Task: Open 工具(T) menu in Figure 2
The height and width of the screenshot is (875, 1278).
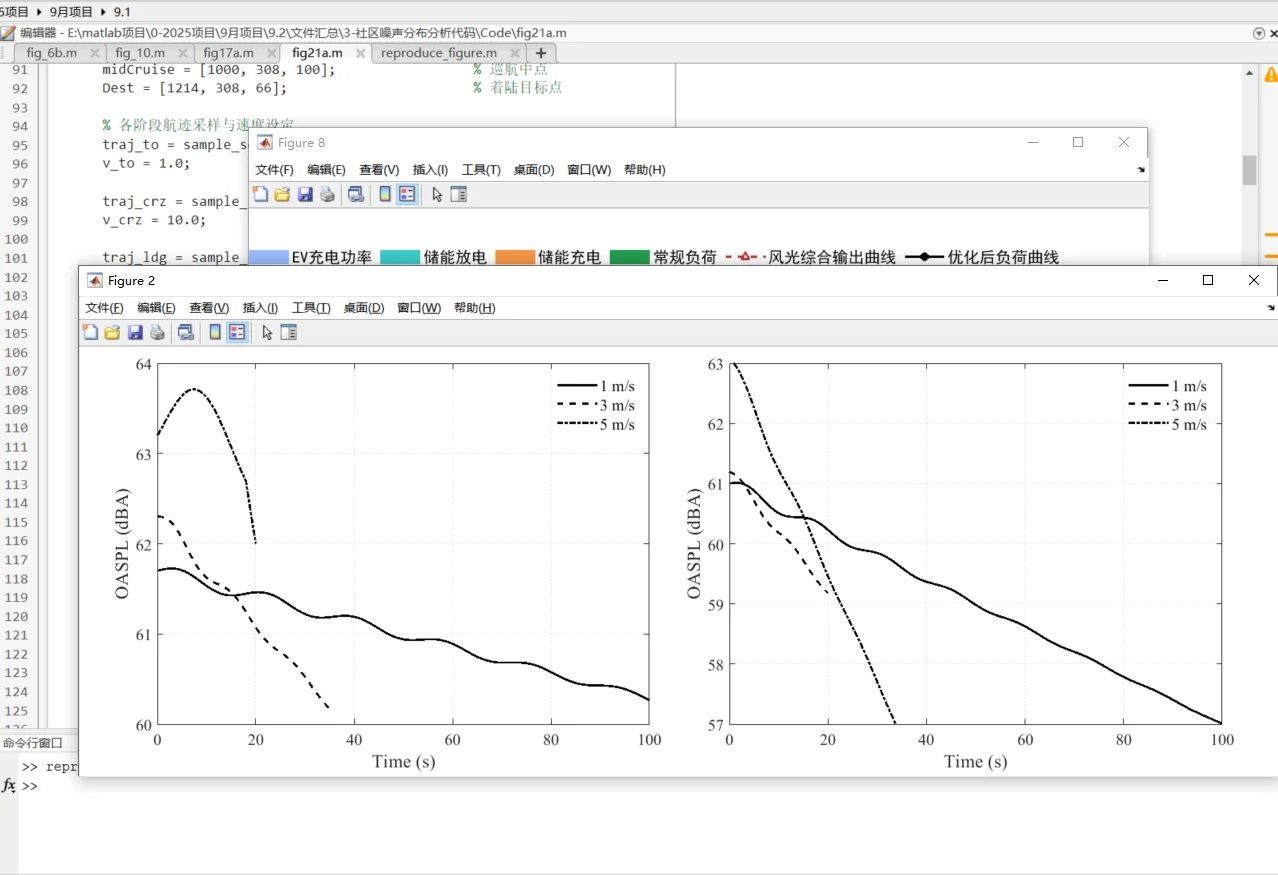Action: pos(311,308)
